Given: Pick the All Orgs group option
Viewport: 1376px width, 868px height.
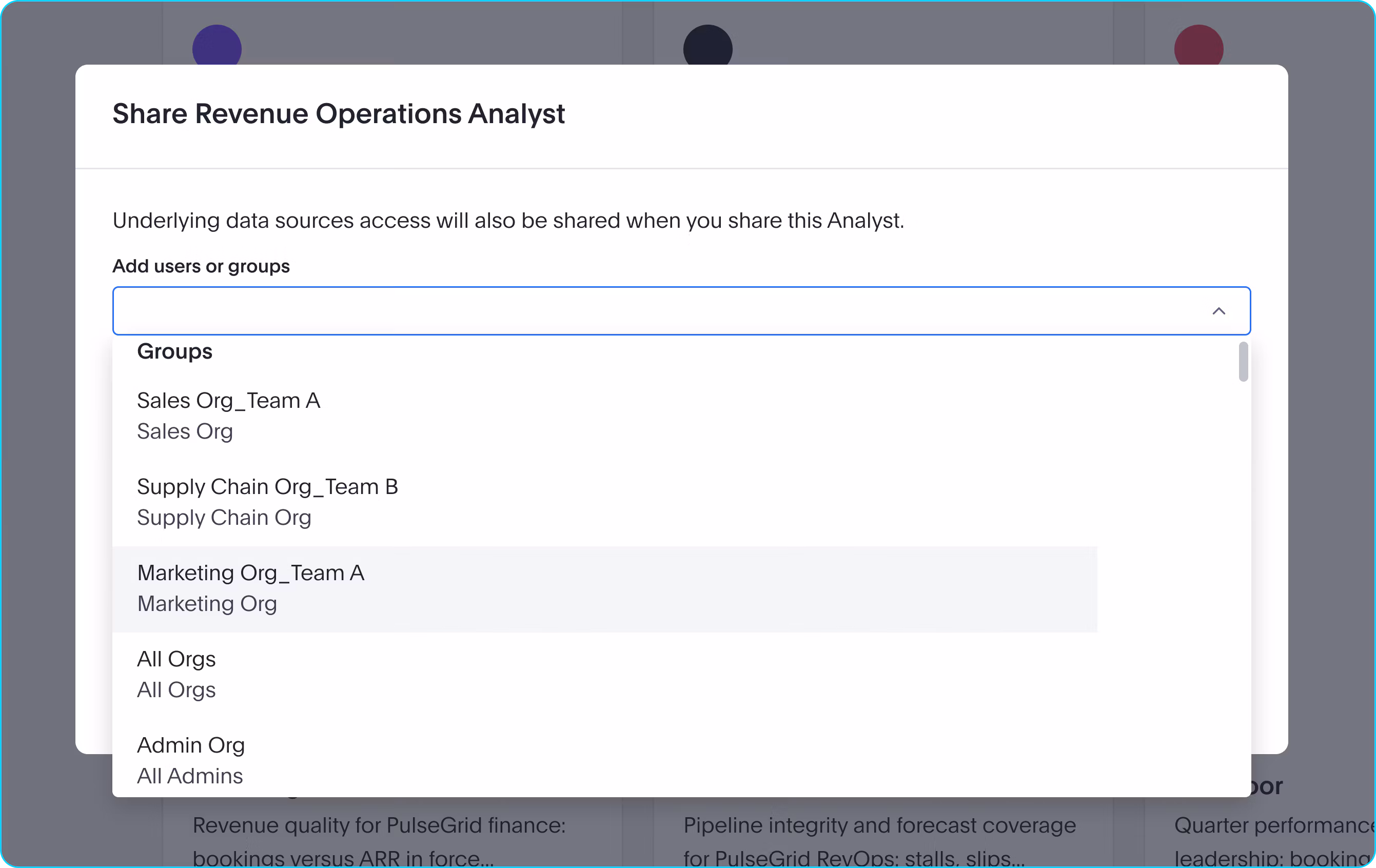Looking at the screenshot, I should coord(604,676).
